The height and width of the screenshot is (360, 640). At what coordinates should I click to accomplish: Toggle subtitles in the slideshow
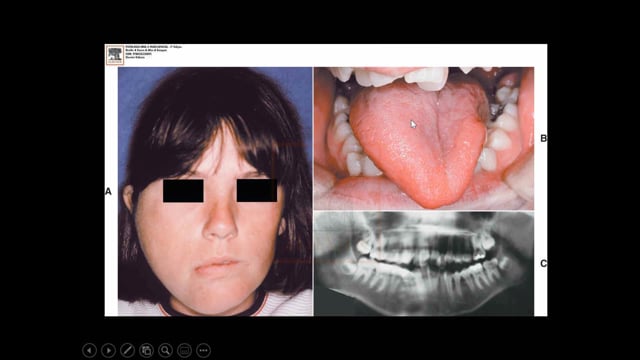[x=184, y=350]
